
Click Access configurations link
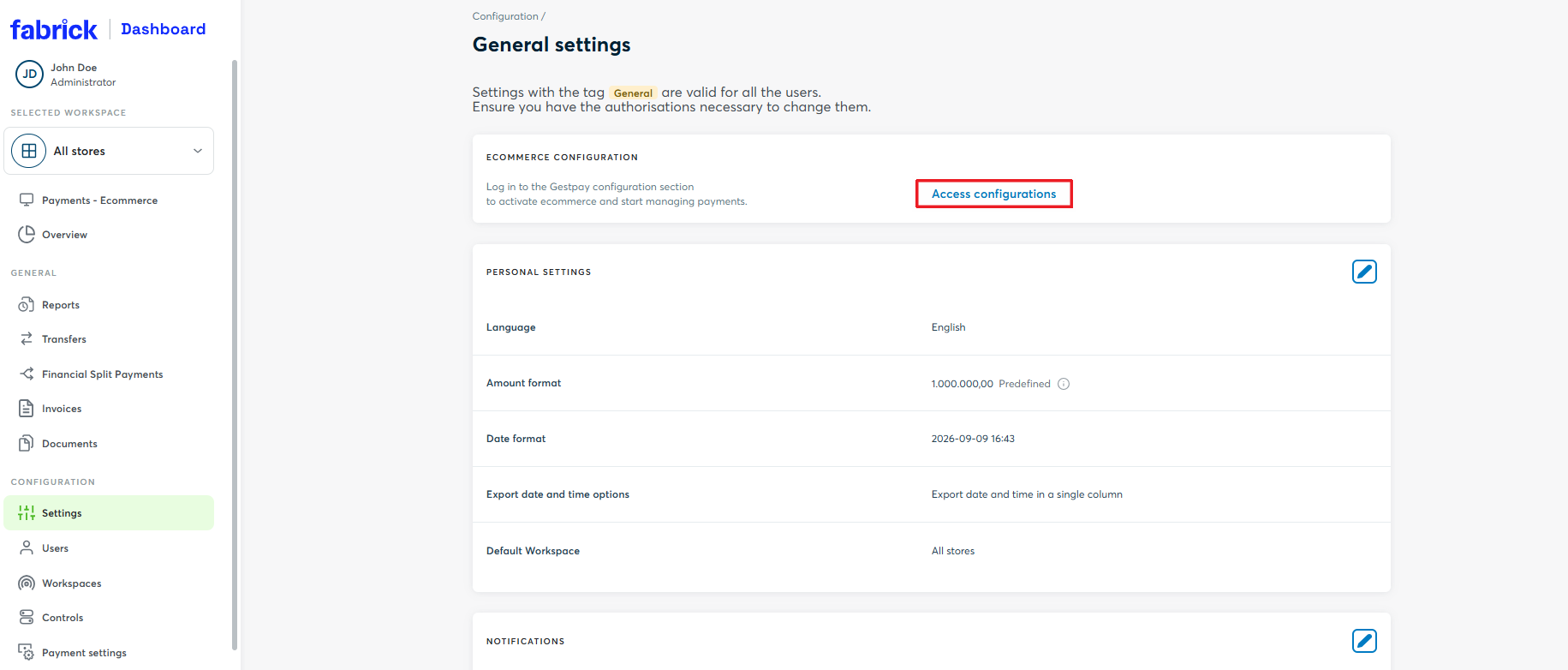click(994, 194)
